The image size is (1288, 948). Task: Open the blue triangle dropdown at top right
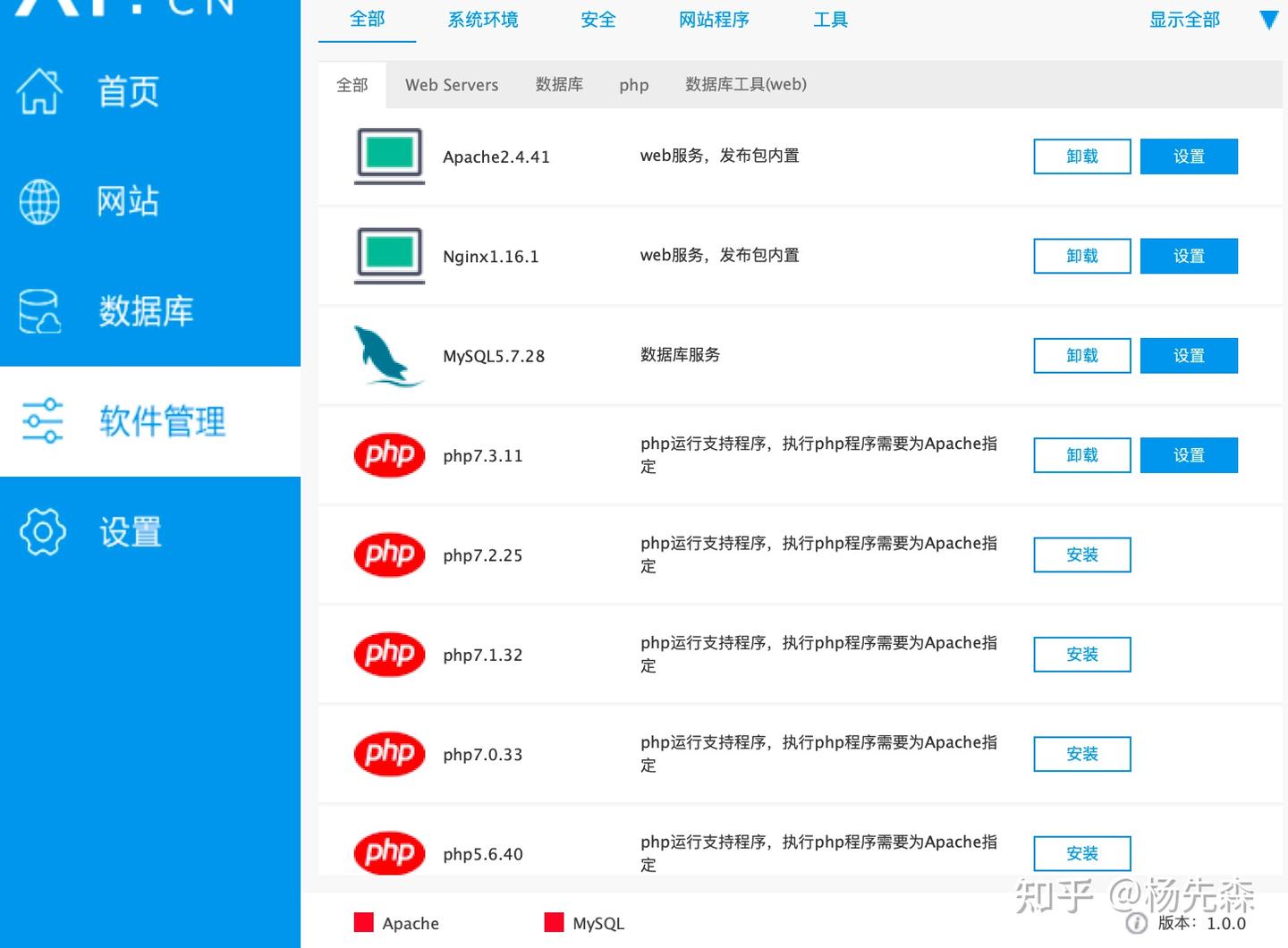pos(1267,19)
